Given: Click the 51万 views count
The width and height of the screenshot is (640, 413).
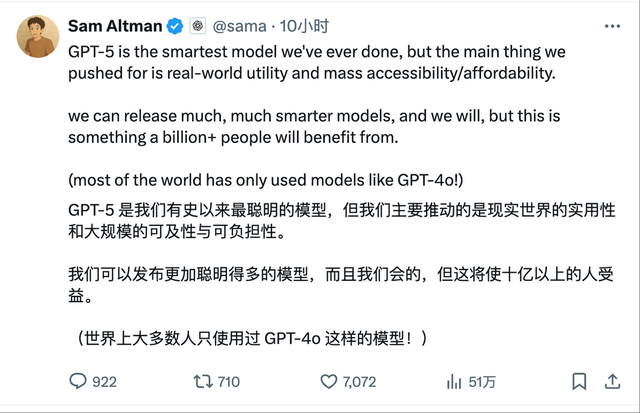Looking at the screenshot, I should coord(483,382).
